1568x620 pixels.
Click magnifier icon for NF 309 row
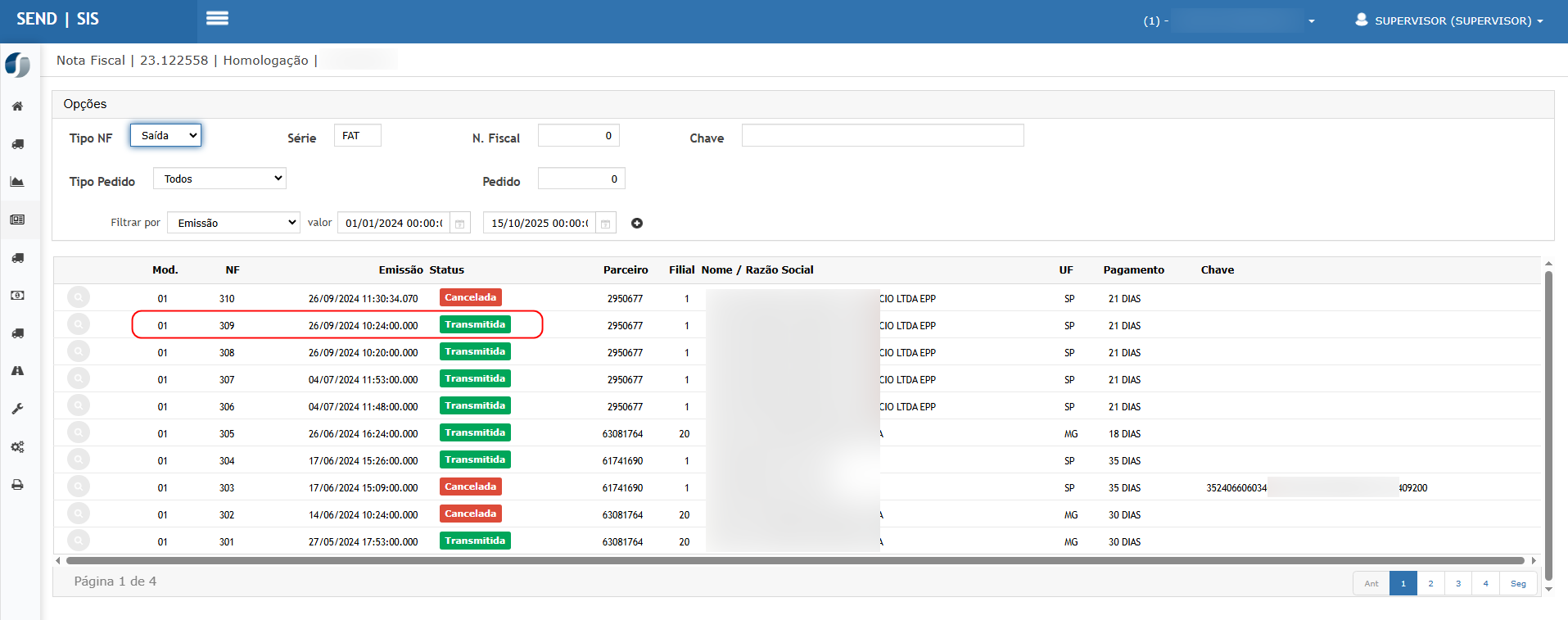pyautogui.click(x=79, y=324)
